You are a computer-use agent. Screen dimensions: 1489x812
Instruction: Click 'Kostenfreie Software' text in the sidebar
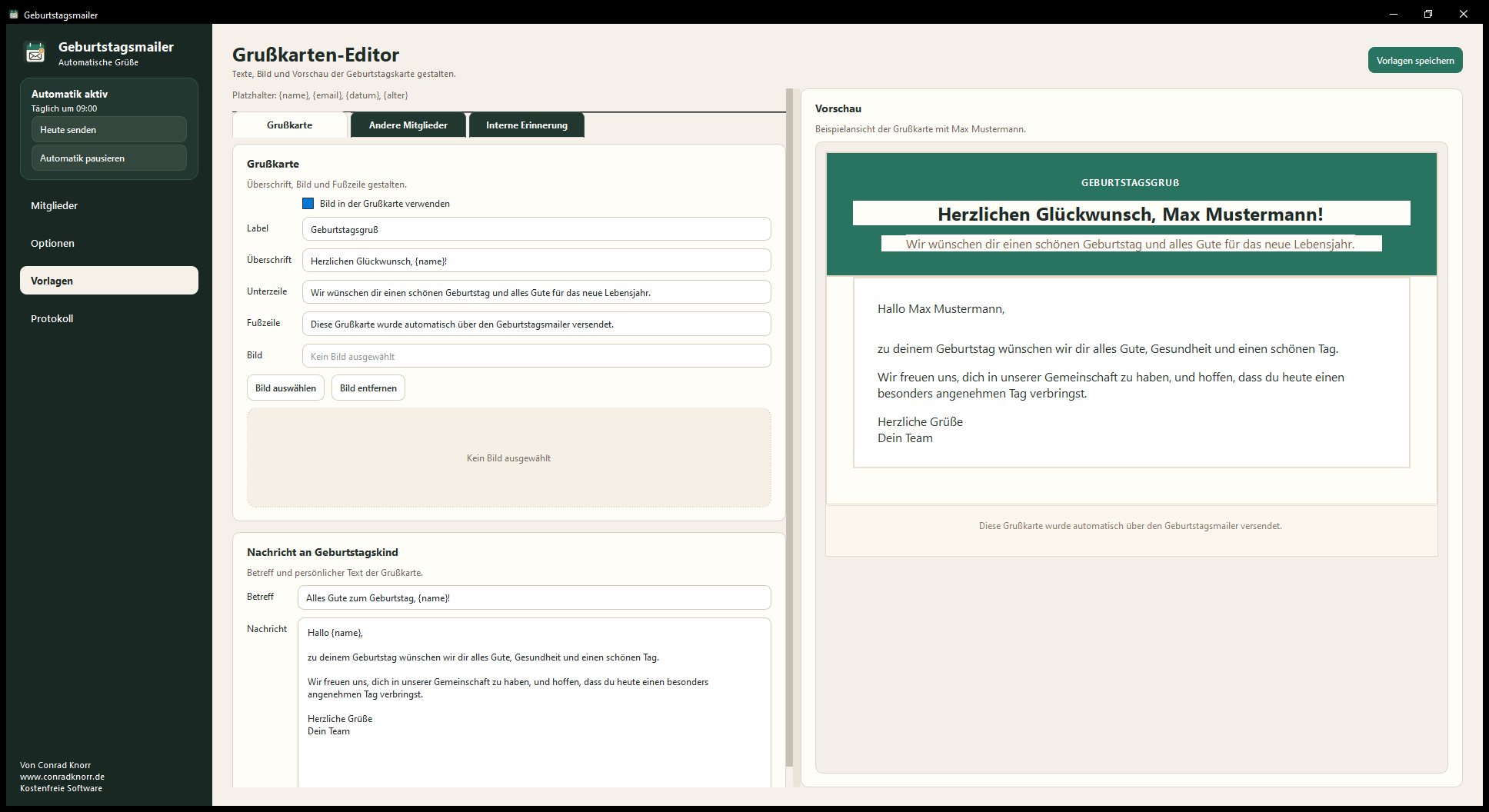(61, 788)
